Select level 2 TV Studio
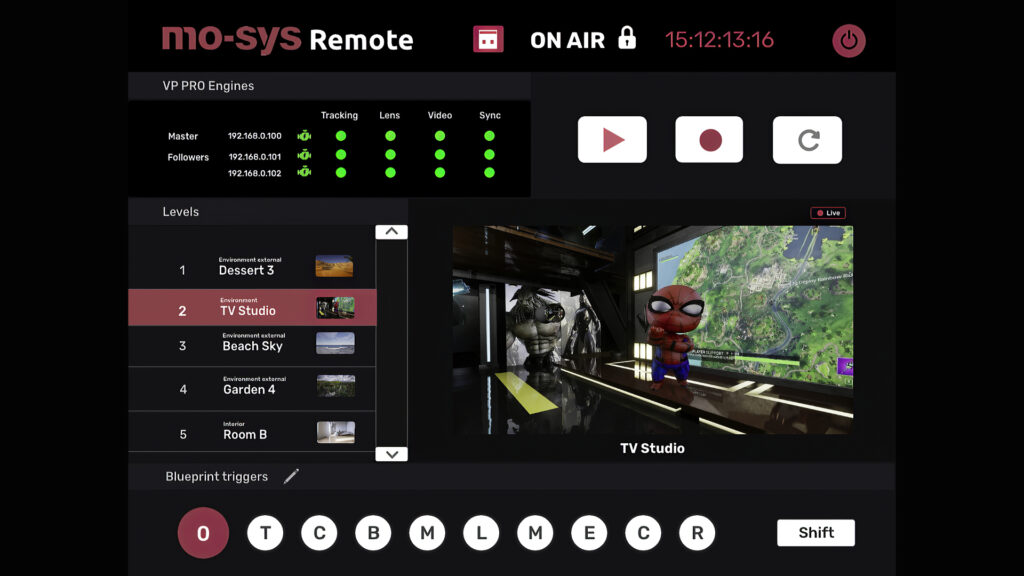Viewport: 1024px width, 576px height. (x=252, y=307)
